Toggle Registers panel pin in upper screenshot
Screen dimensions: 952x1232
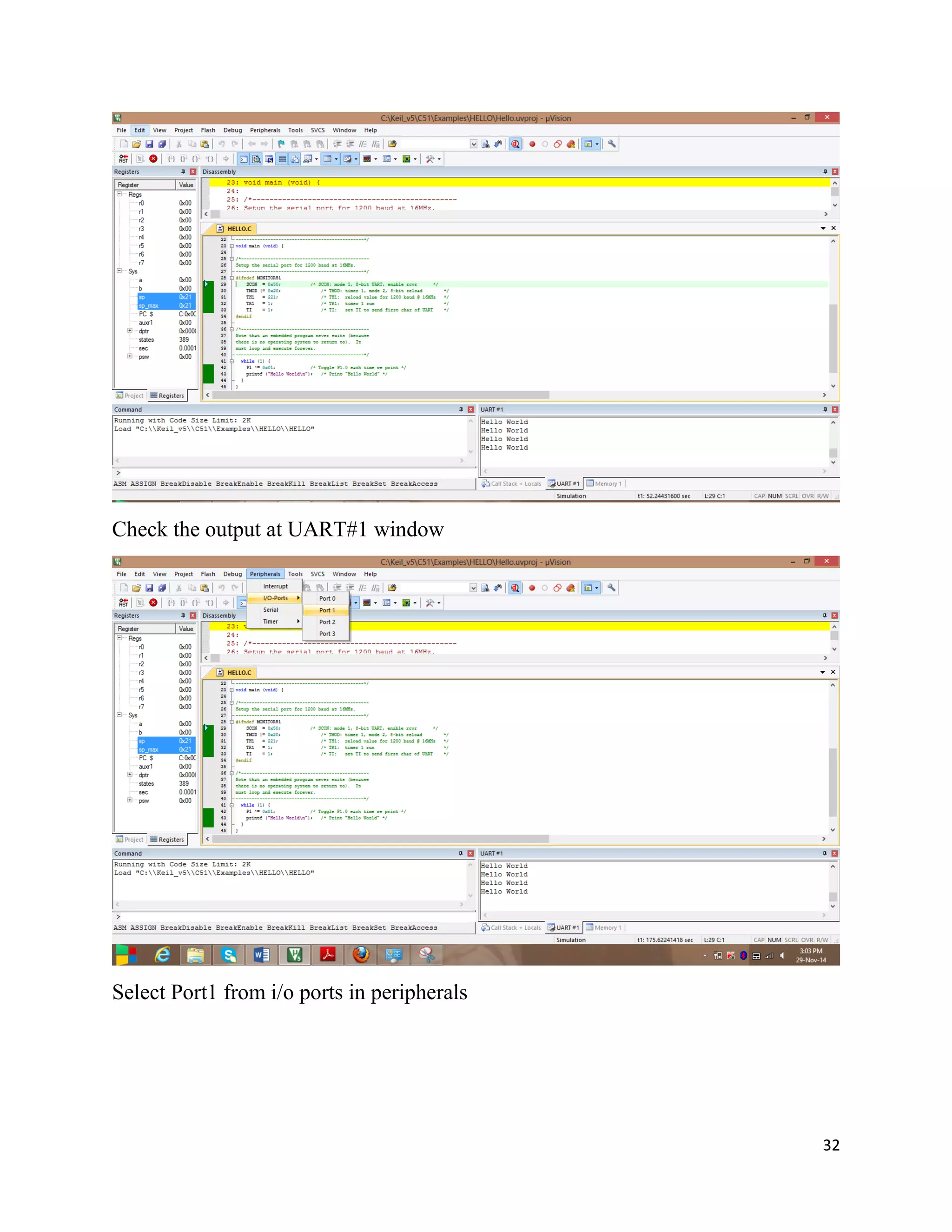tap(183, 172)
